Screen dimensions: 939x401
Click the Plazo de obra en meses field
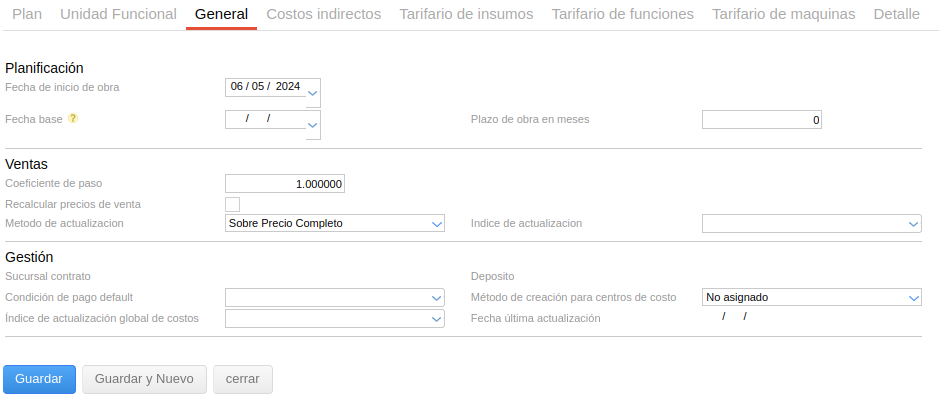click(x=761, y=120)
